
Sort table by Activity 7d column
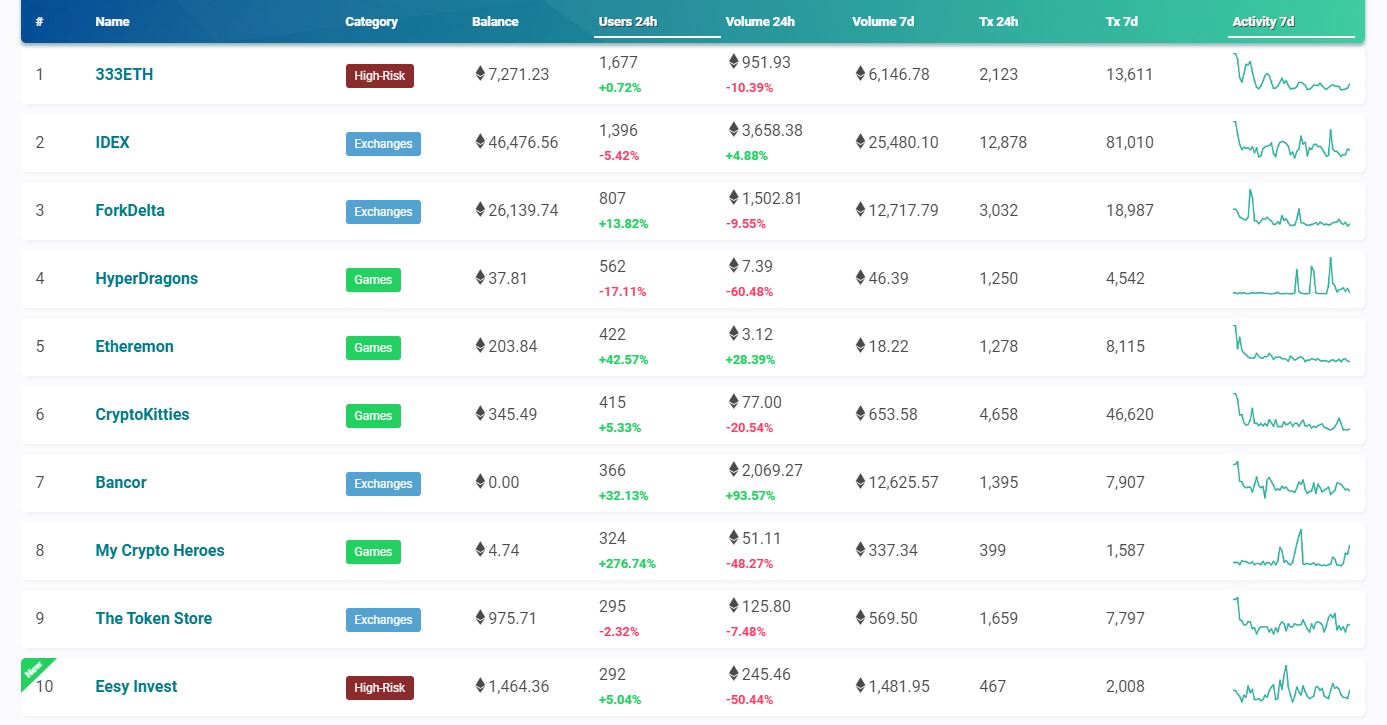coord(1264,21)
